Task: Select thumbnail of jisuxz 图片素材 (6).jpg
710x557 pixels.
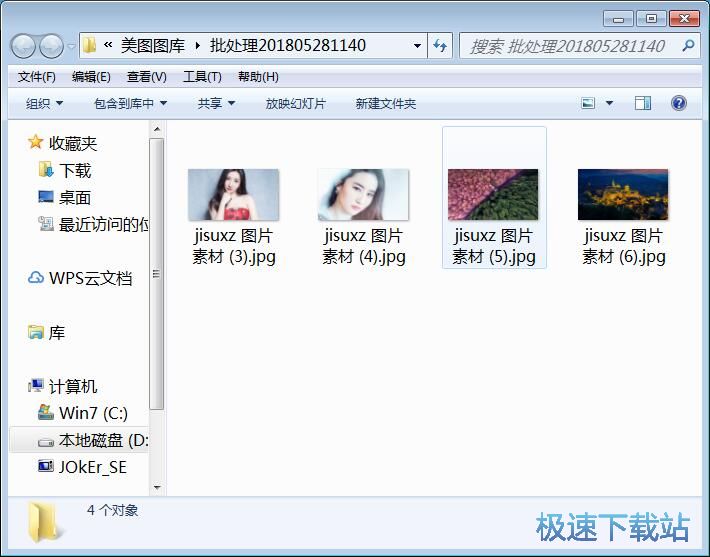Action: [623, 195]
